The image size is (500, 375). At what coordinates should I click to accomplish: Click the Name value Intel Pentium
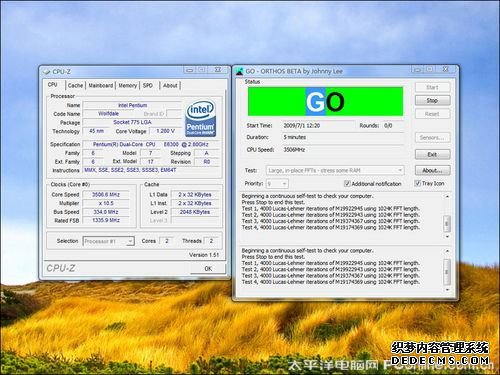point(132,105)
